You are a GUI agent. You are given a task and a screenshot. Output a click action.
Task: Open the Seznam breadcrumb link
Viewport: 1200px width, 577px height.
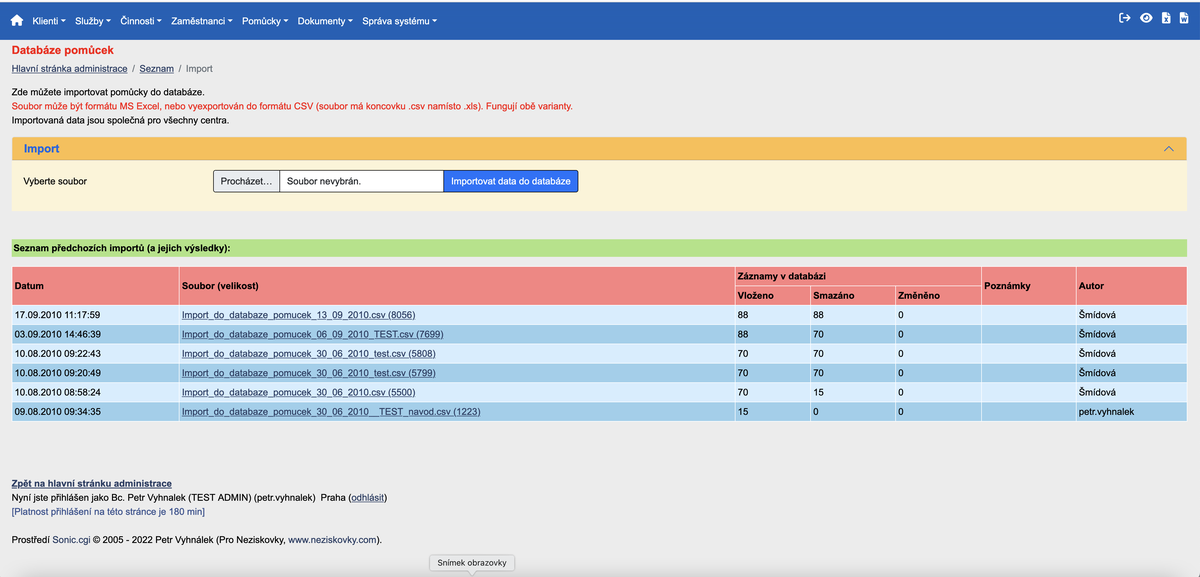[157, 68]
